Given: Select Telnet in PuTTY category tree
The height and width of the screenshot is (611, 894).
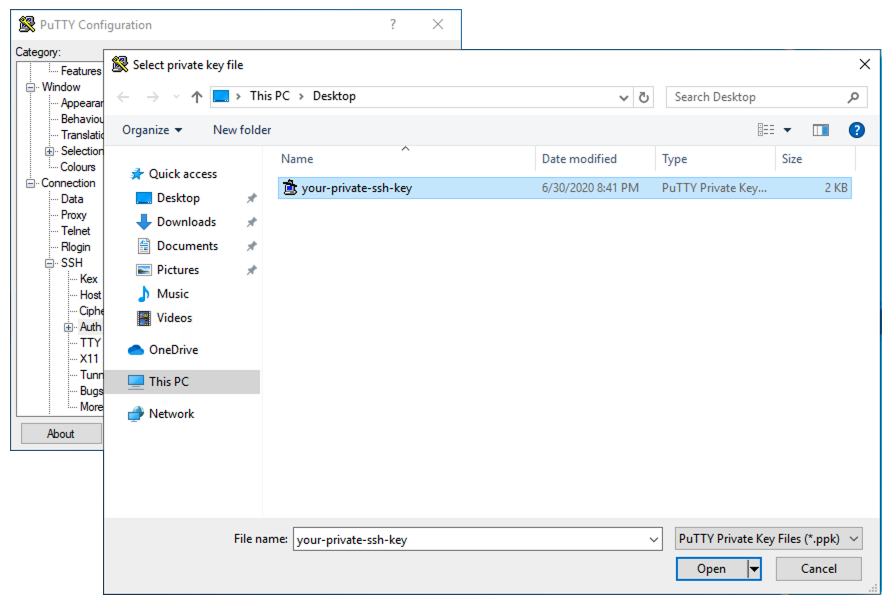Looking at the screenshot, I should 76,231.
